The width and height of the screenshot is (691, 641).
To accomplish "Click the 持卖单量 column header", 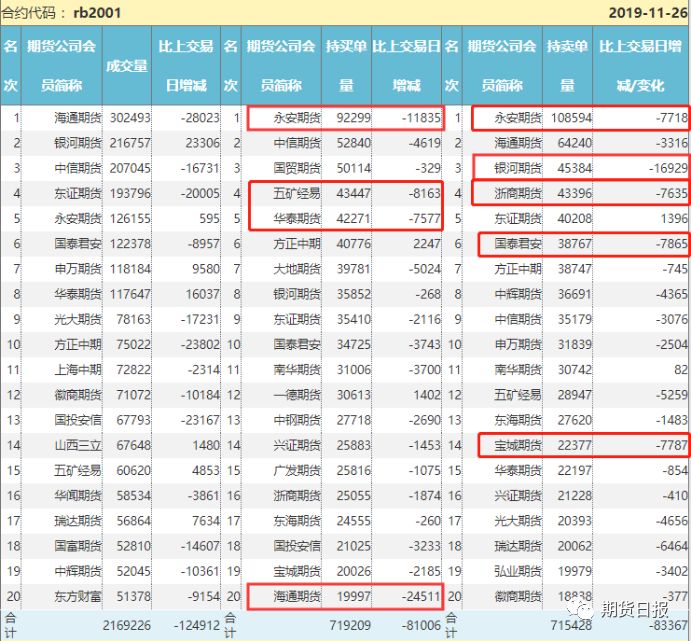I will (567, 65).
